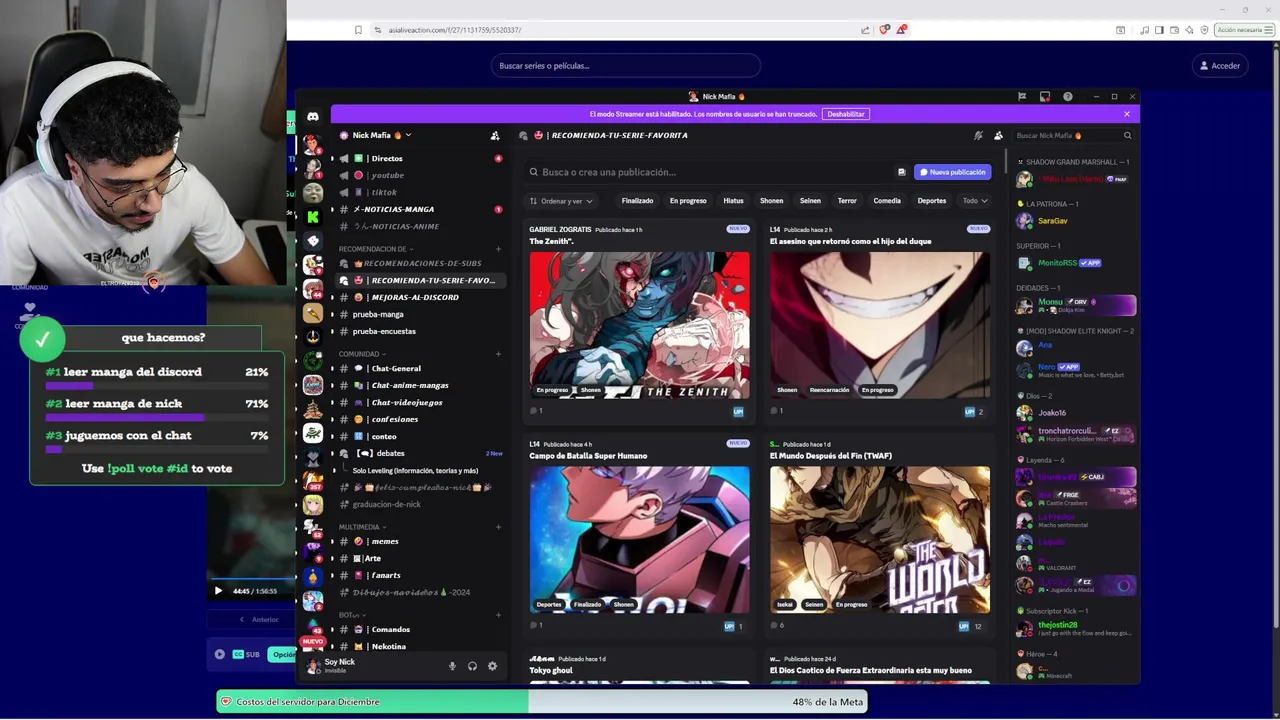Filter posts by En progreso tag
The image size is (1280, 720).
coord(688,201)
